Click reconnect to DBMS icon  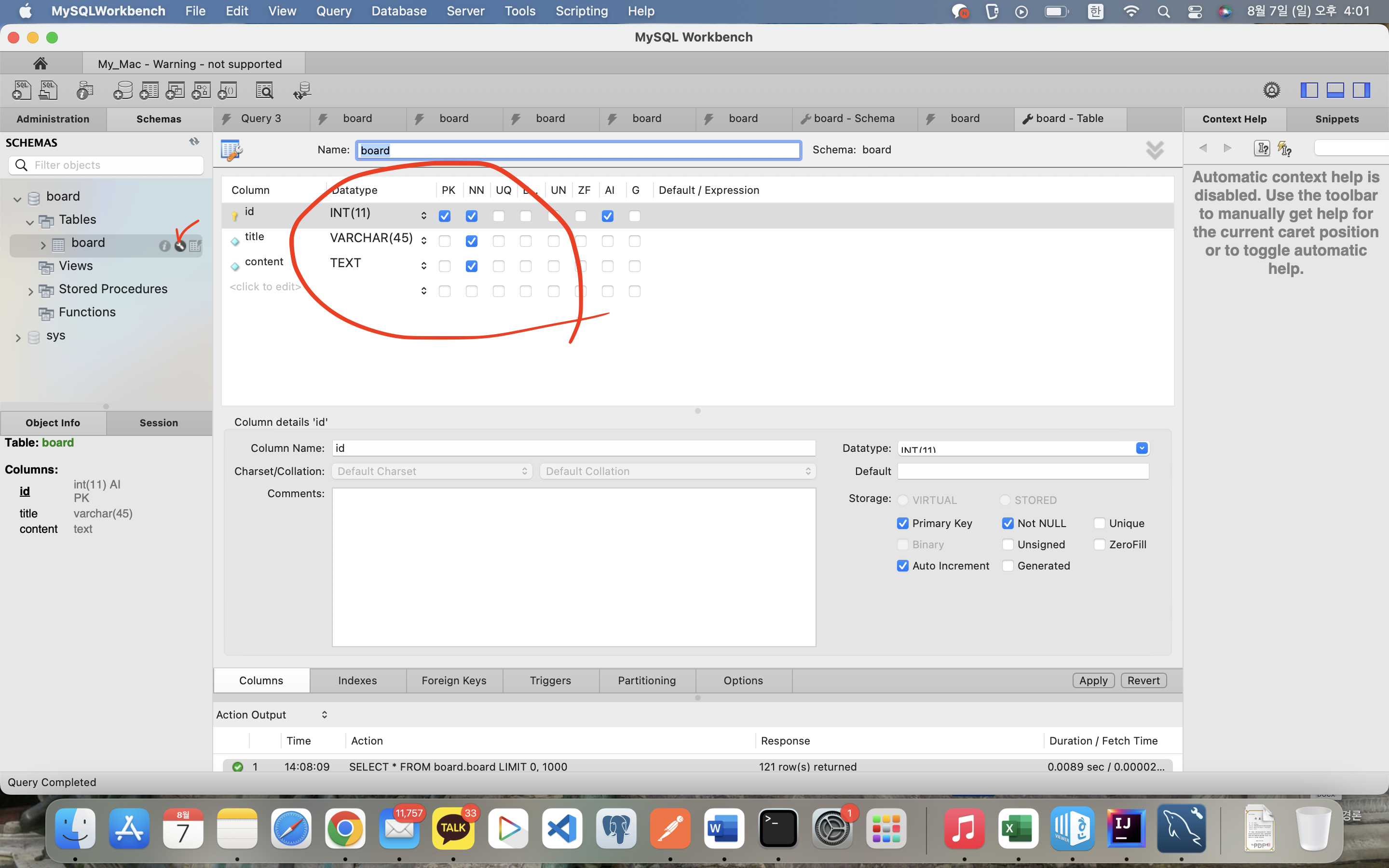(302, 90)
